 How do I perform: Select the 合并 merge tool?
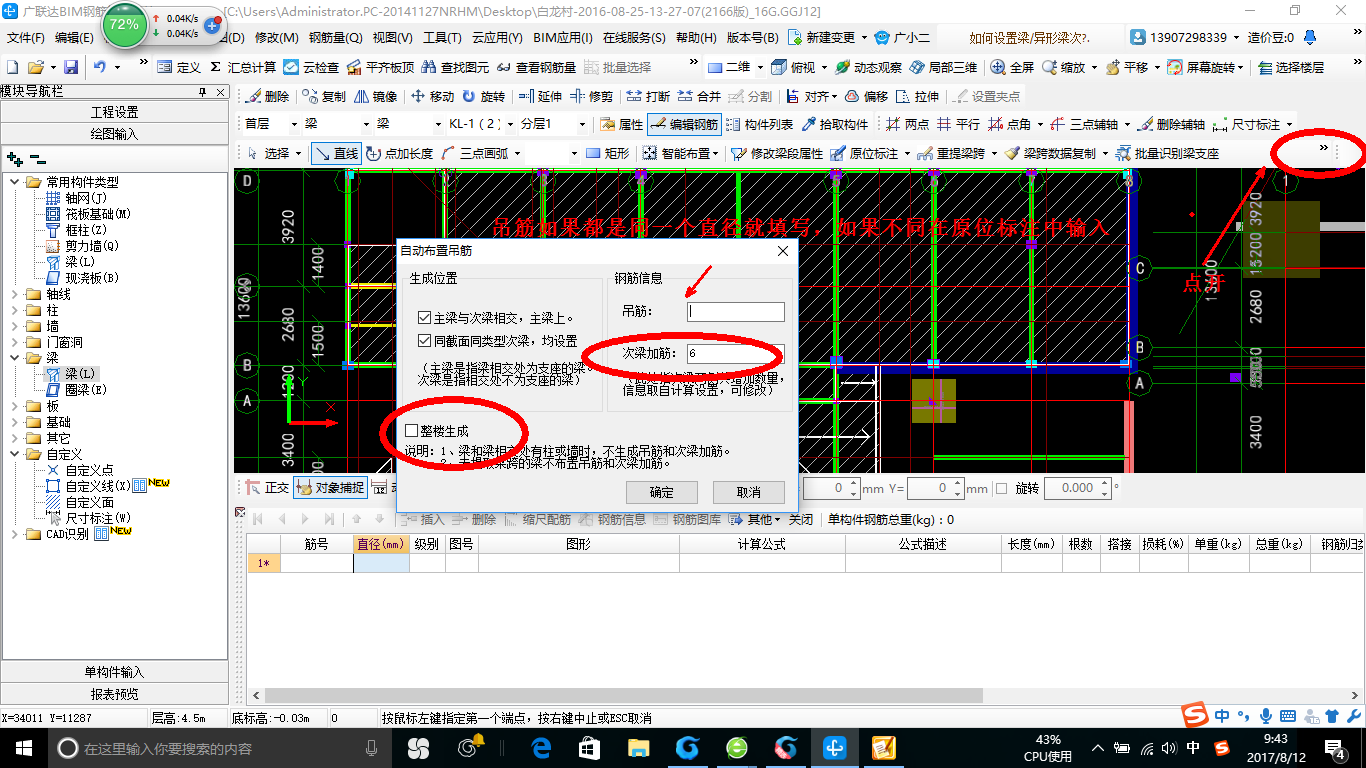(700, 97)
